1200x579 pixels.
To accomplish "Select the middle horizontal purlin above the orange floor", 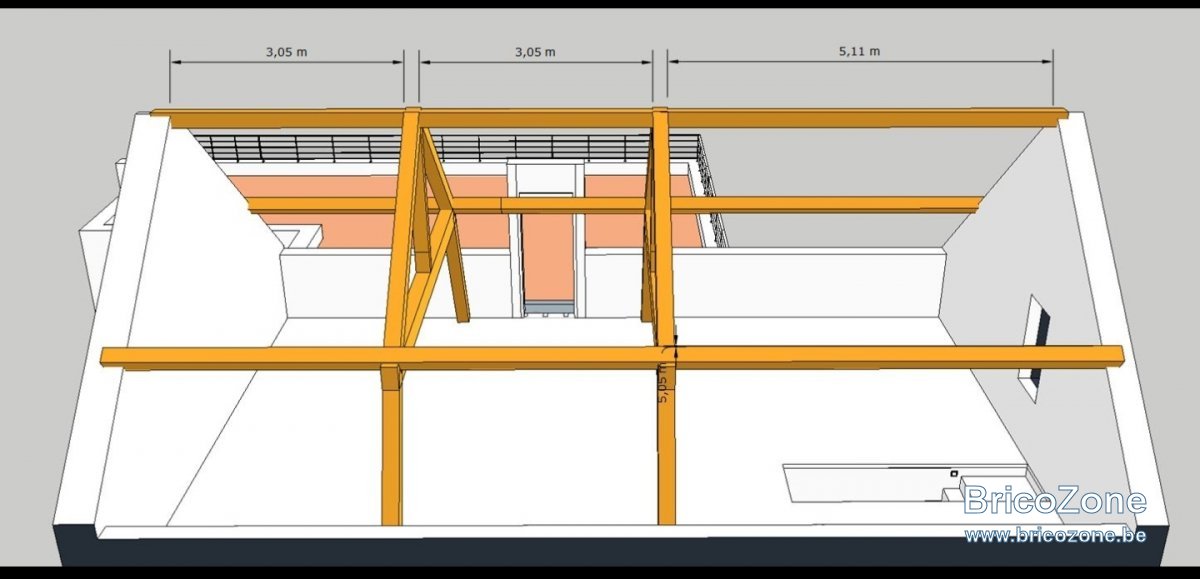I will (614, 205).
